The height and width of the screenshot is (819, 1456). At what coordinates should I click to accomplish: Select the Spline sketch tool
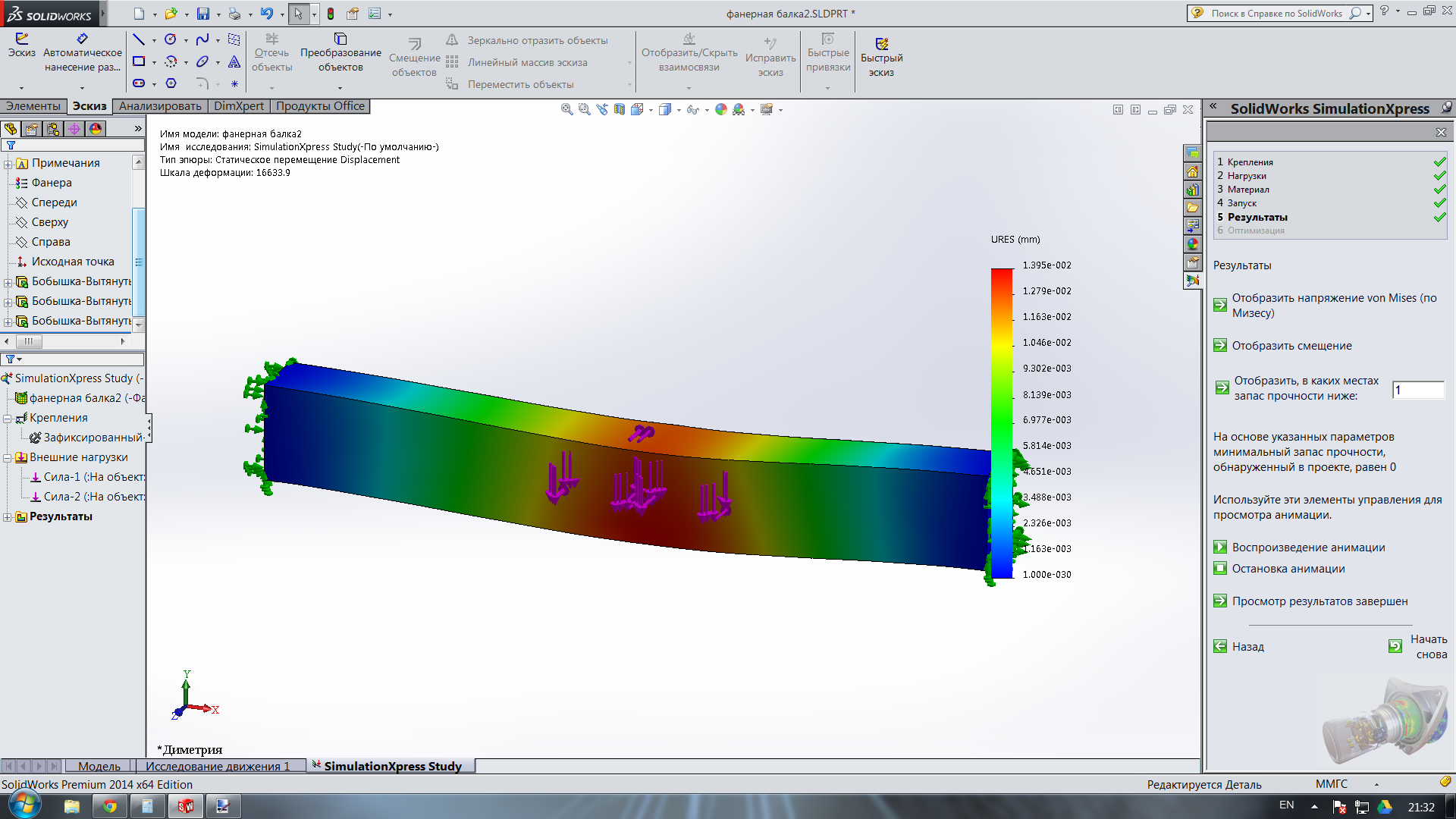pos(202,39)
